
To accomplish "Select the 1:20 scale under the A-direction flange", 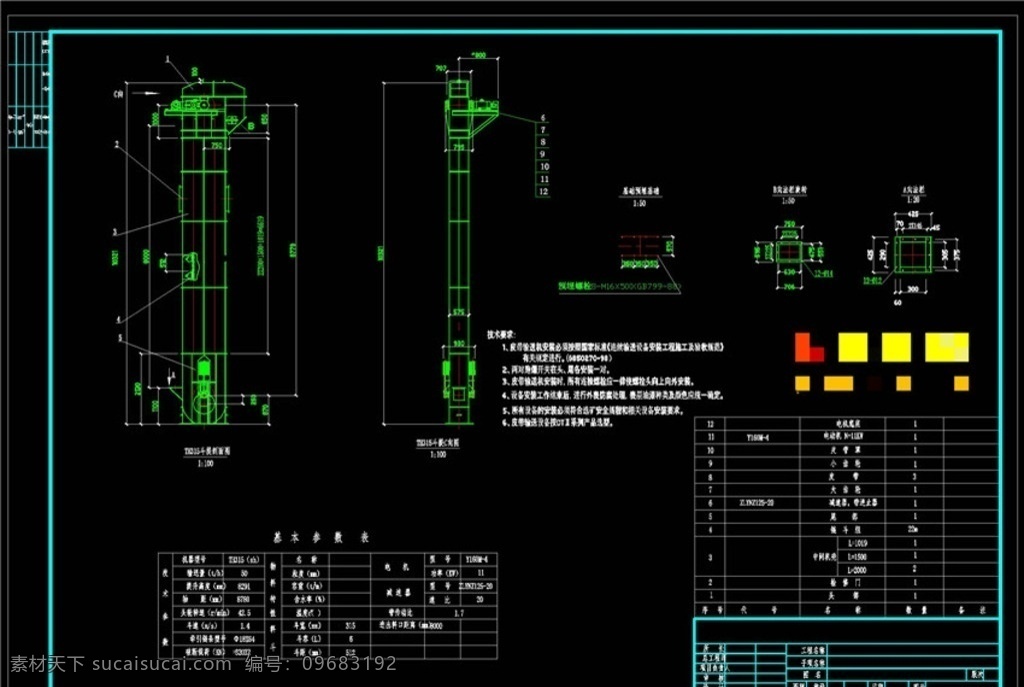I will pos(913,200).
